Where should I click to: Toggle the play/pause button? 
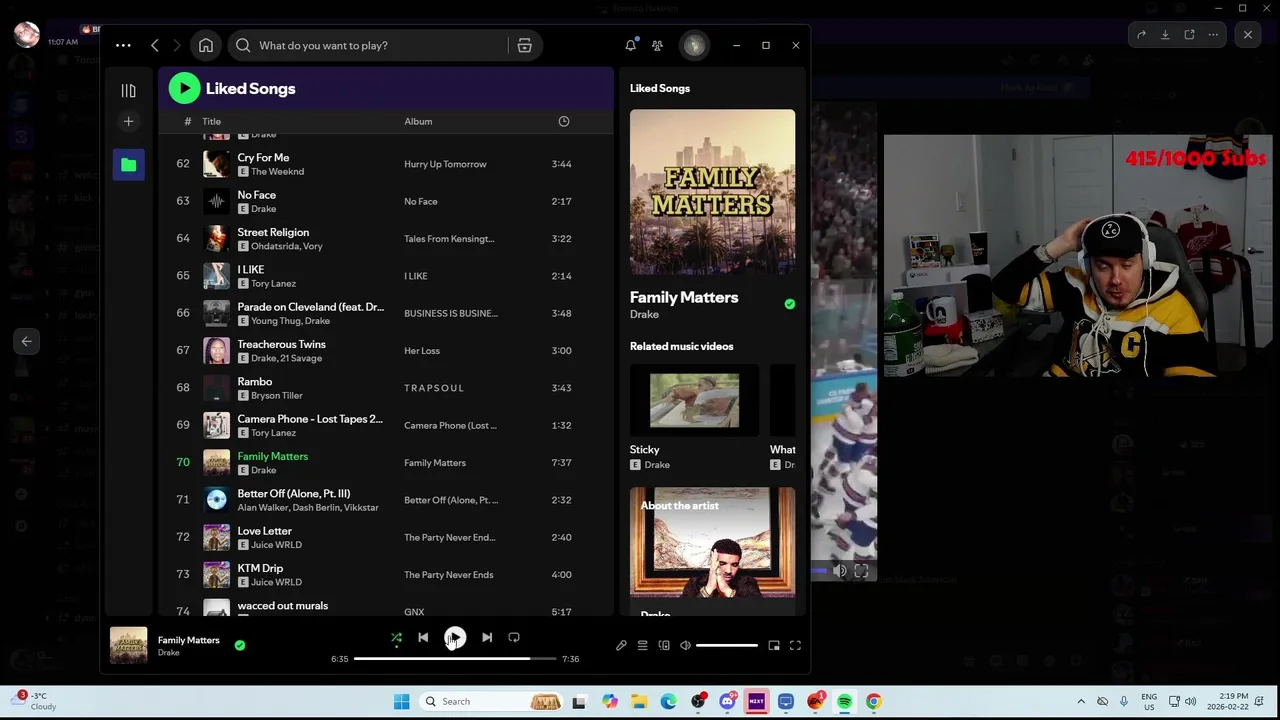click(x=454, y=637)
